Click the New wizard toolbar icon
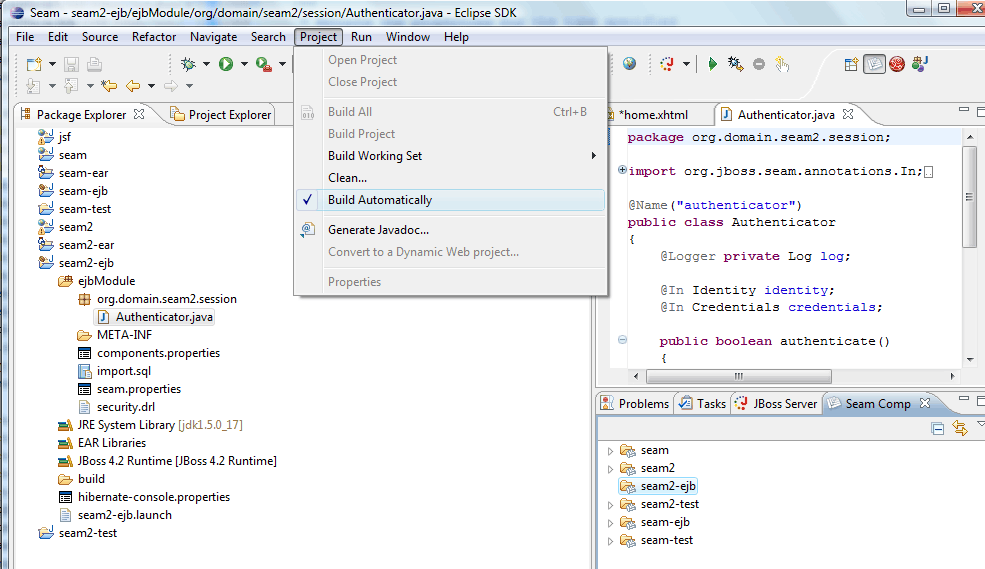 coord(34,64)
